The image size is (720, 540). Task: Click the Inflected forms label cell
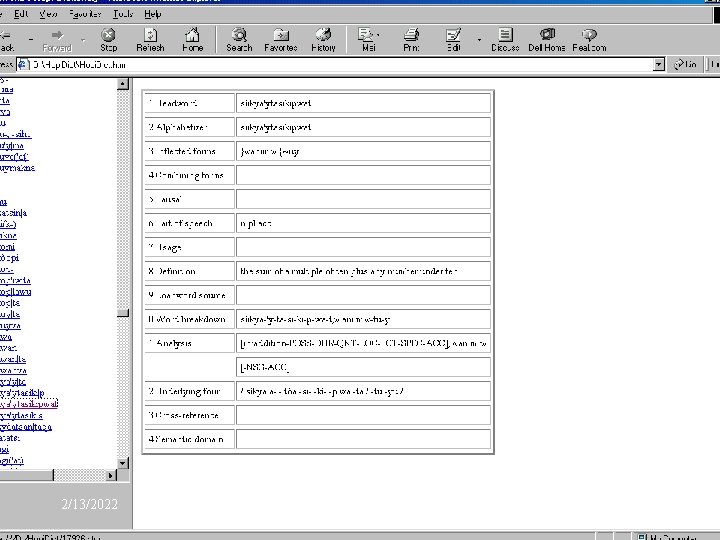(x=189, y=151)
